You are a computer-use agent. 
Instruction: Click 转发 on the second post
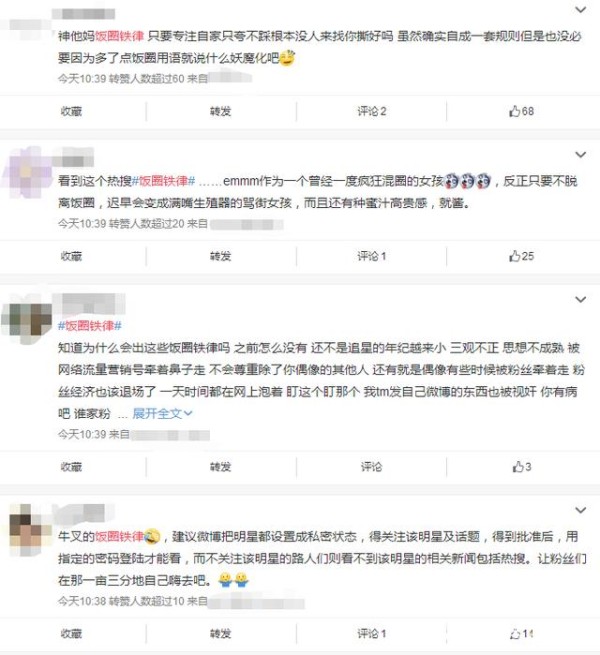click(x=221, y=256)
